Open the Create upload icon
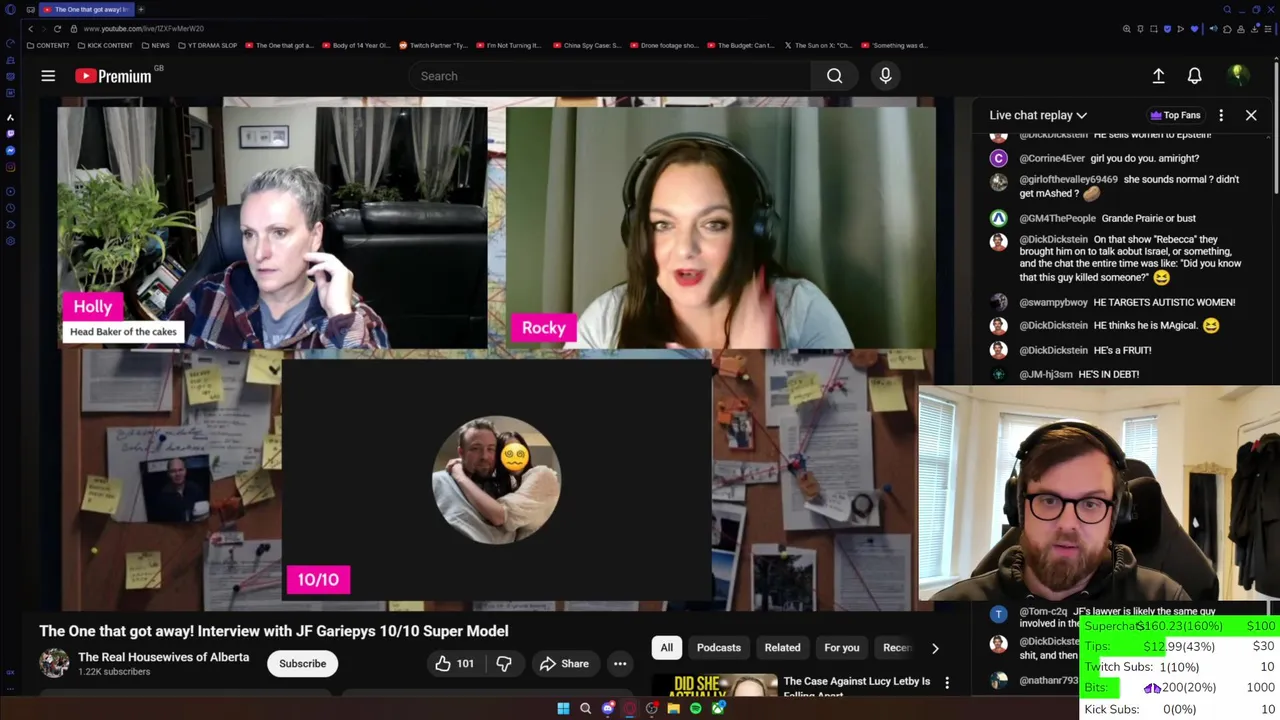Image resolution: width=1280 pixels, height=720 pixels. point(1158,76)
